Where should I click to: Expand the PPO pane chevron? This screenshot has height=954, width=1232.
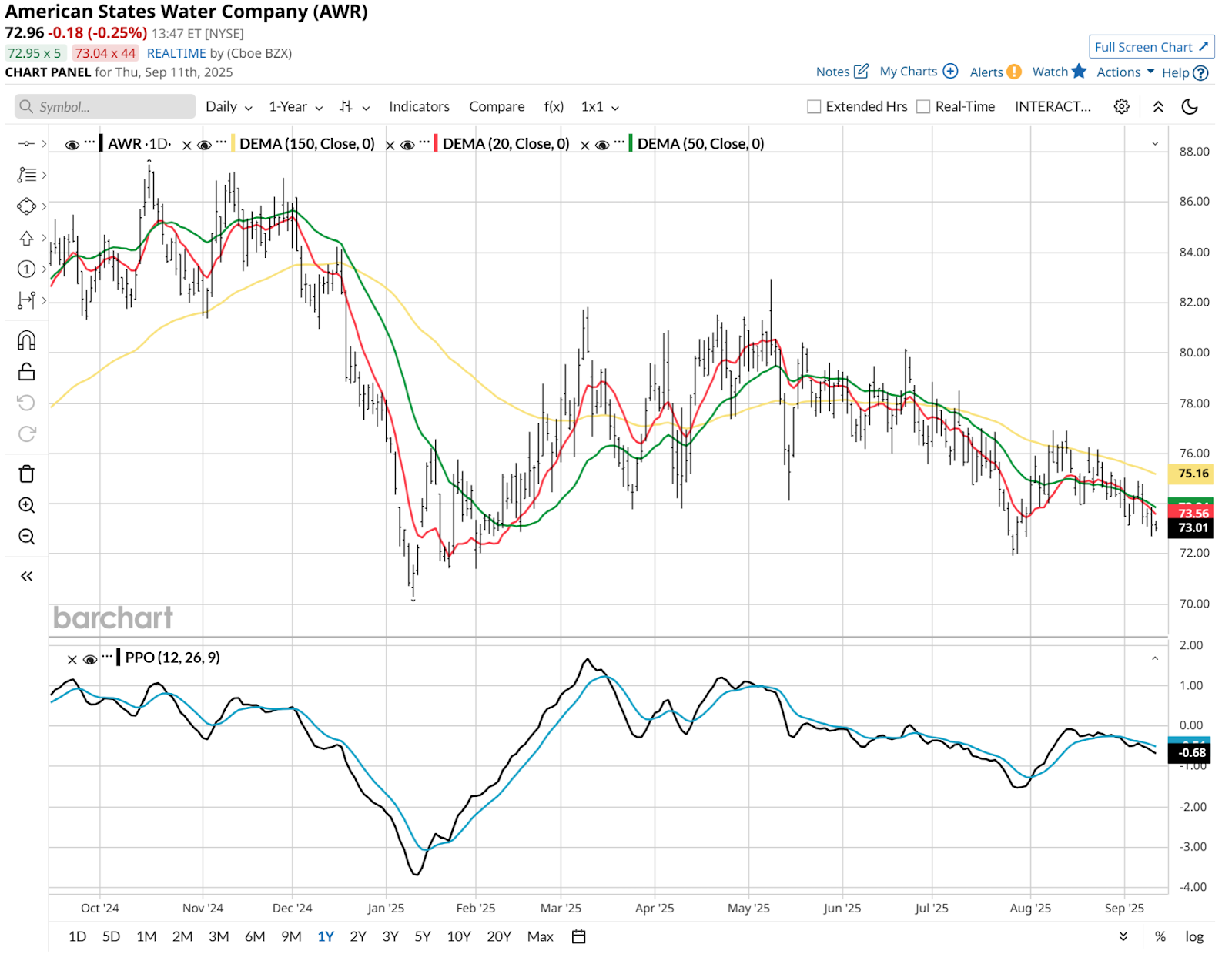tap(1155, 658)
